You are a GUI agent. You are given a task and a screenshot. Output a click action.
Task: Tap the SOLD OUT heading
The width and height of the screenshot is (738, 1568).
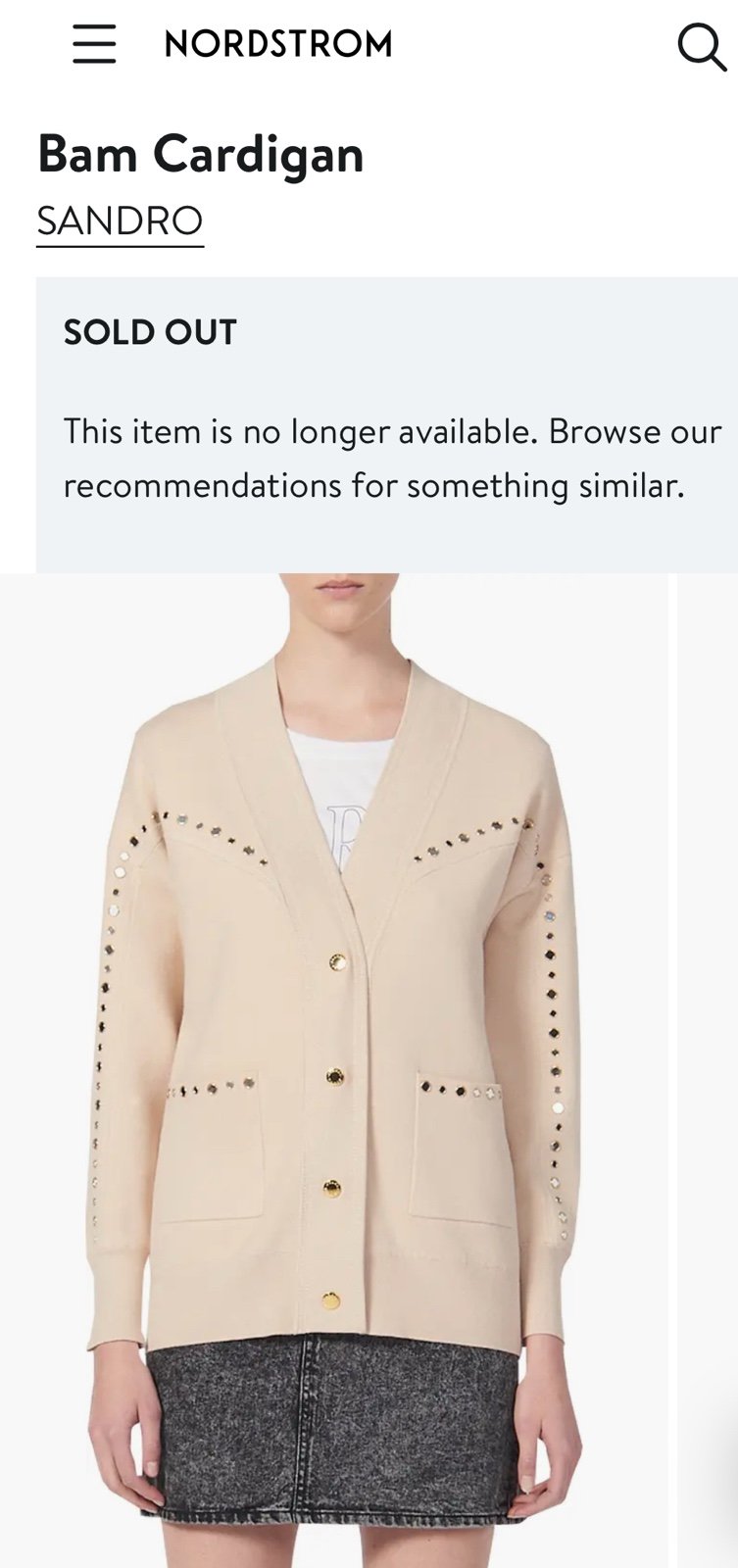coord(150,332)
